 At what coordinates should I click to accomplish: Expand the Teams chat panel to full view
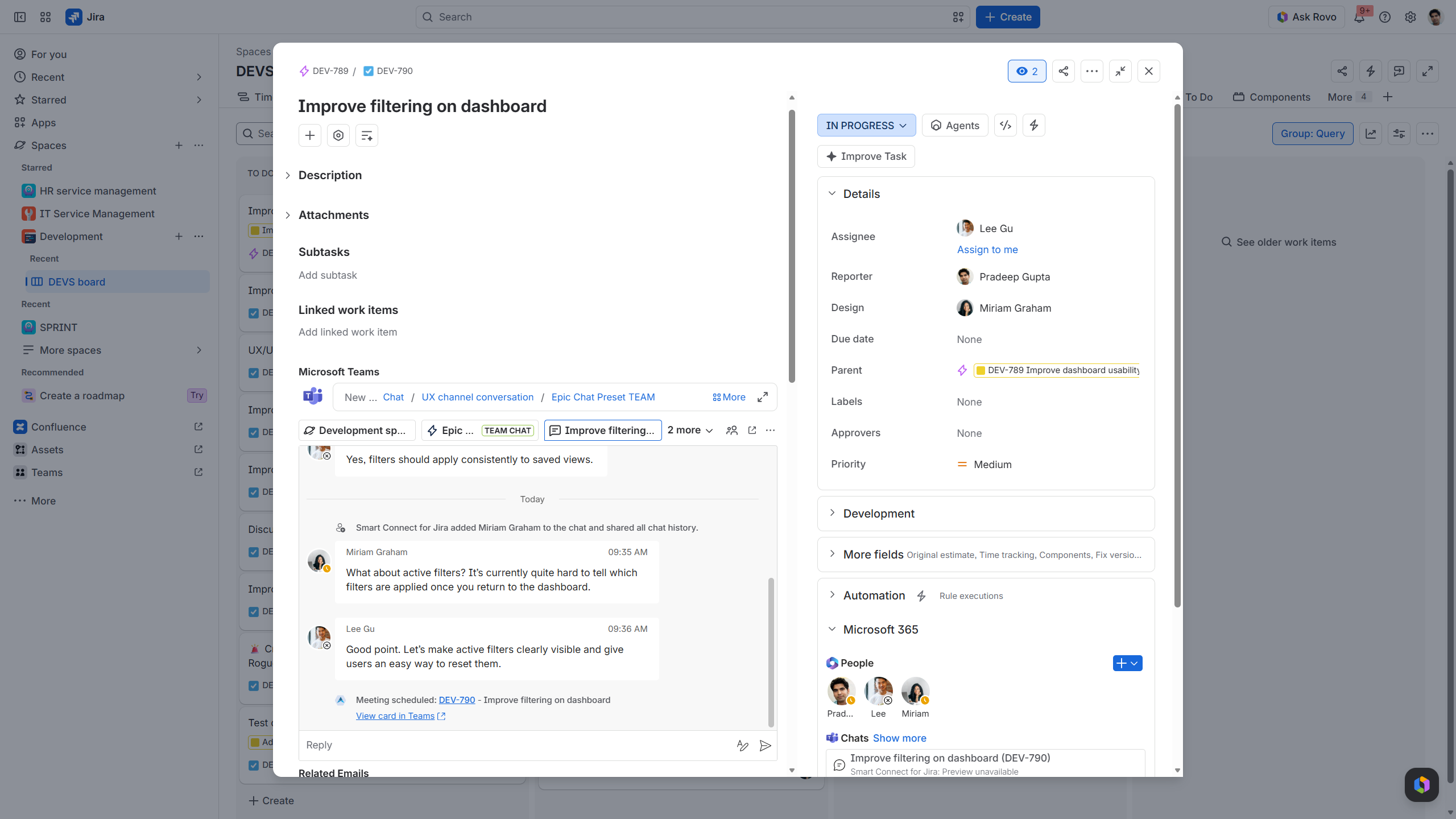(x=763, y=397)
